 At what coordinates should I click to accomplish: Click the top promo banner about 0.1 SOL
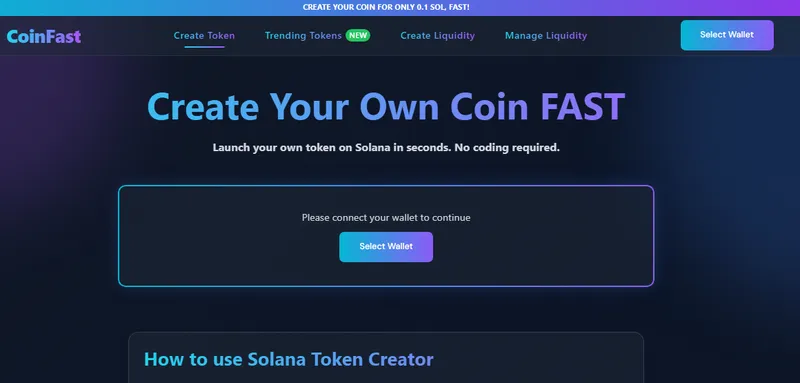point(386,8)
